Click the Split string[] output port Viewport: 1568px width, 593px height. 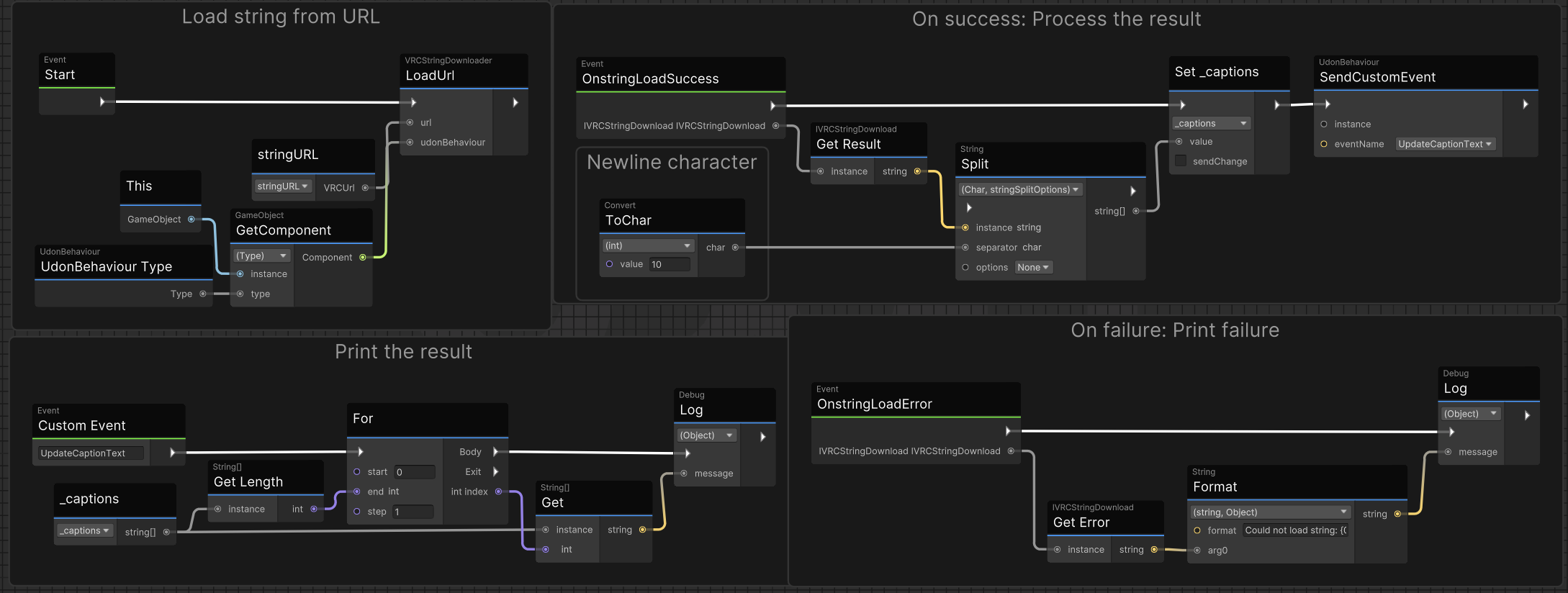pyautogui.click(x=1136, y=211)
